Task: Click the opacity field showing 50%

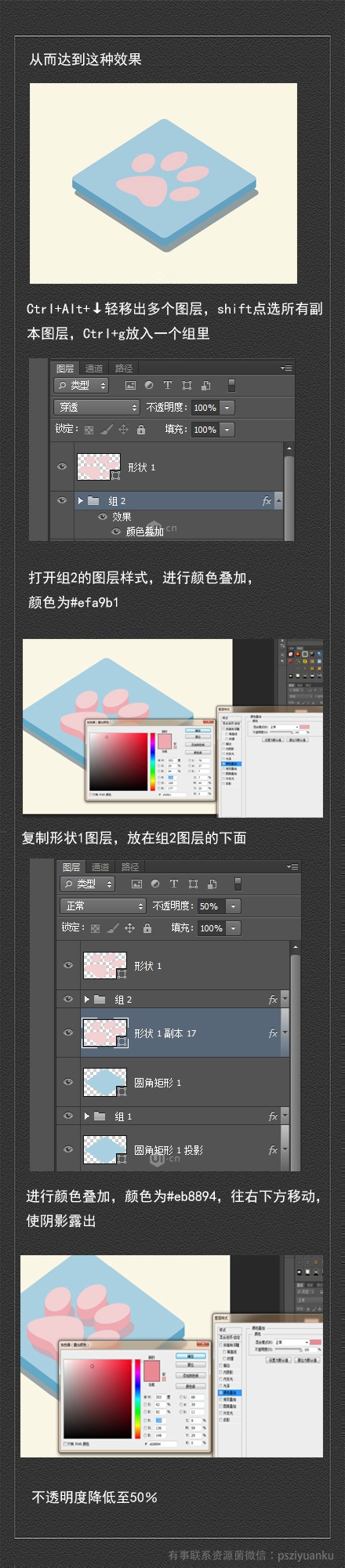Action: [209, 906]
